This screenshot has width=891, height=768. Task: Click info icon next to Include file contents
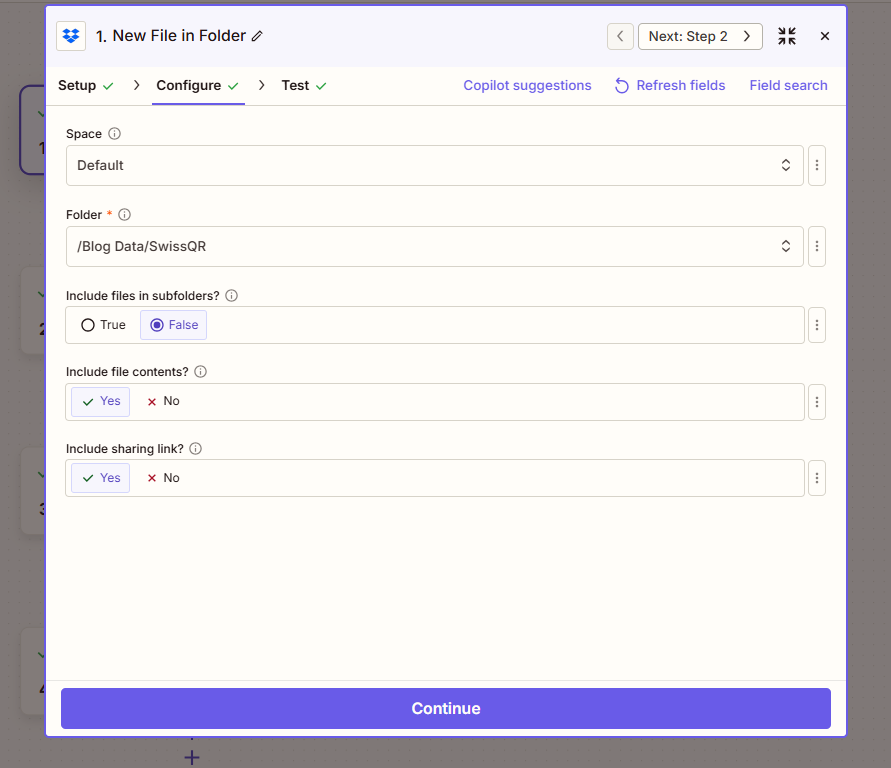pyautogui.click(x=200, y=372)
